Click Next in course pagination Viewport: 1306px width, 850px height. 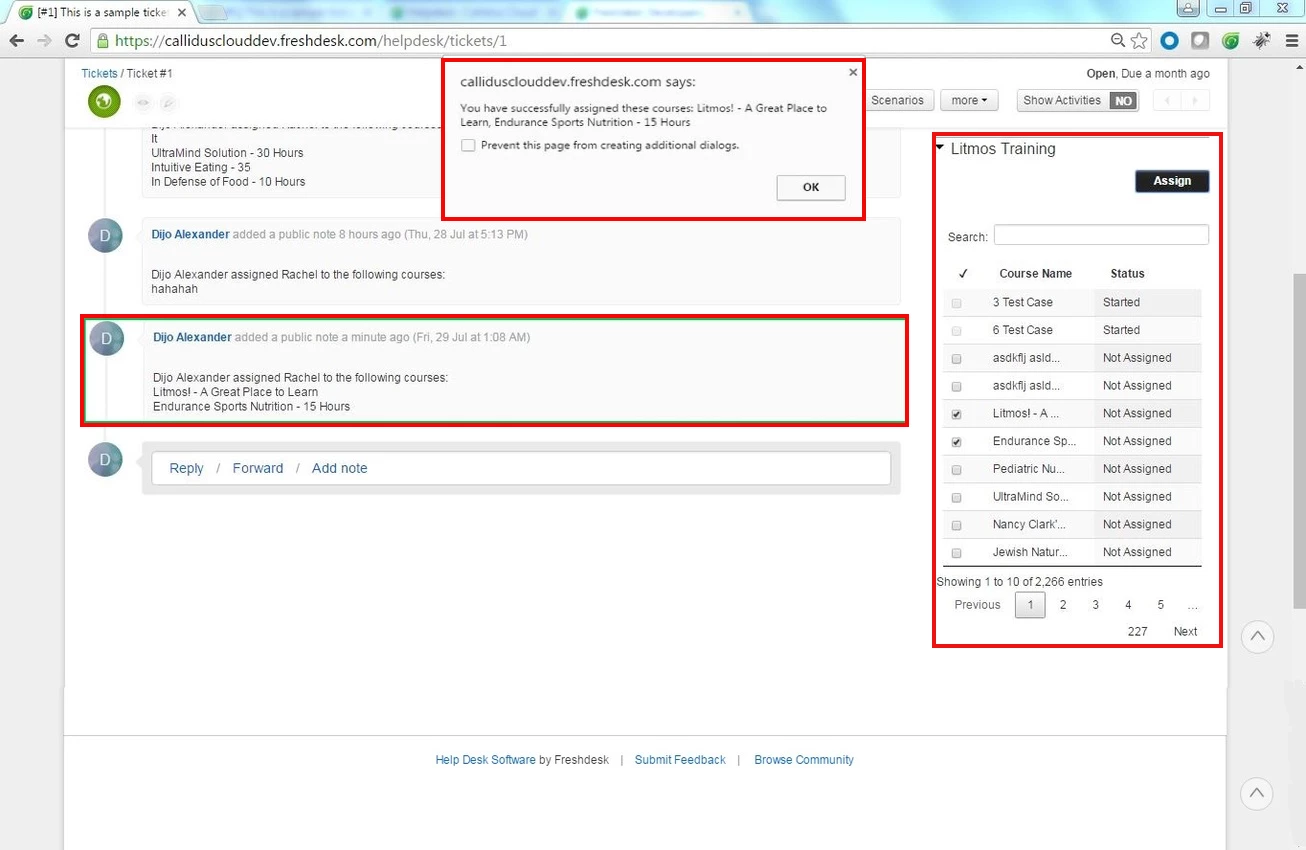click(1185, 632)
